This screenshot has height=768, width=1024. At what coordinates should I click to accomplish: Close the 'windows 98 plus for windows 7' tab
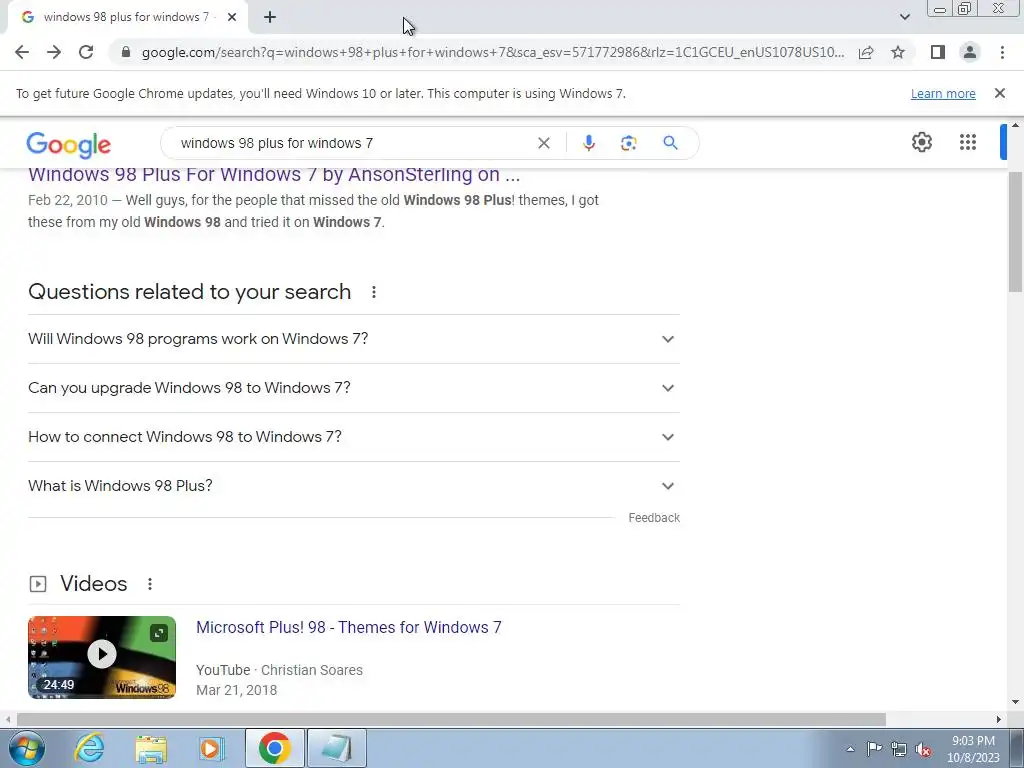[x=232, y=18]
